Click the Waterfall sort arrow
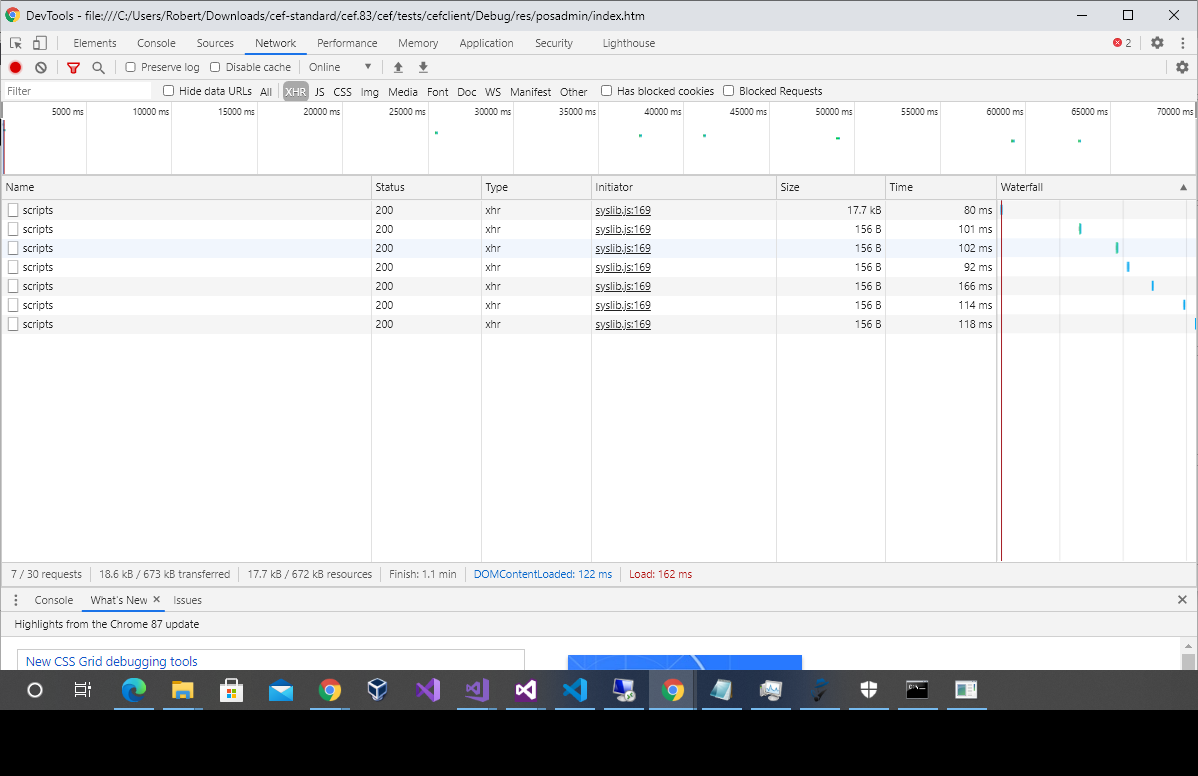Viewport: 1198px width, 776px height. tap(1183, 186)
